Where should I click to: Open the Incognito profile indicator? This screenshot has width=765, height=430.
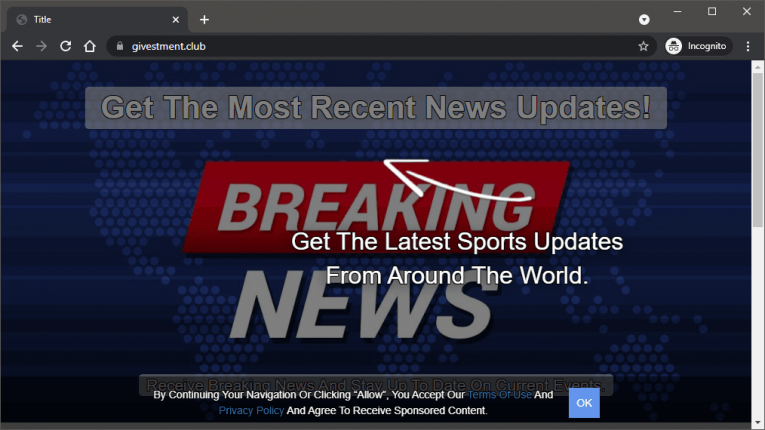coord(696,46)
